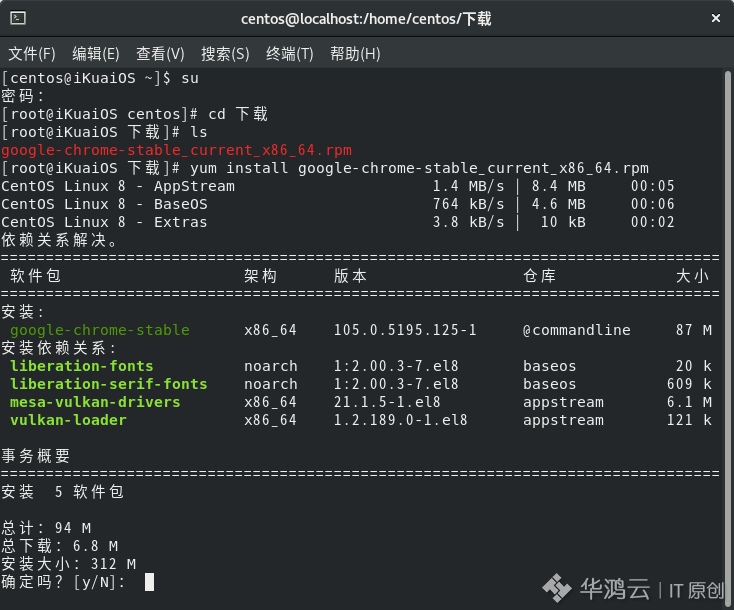The image size is (734, 610).
Task: Click the '87 M' size value
Action: pos(694,330)
